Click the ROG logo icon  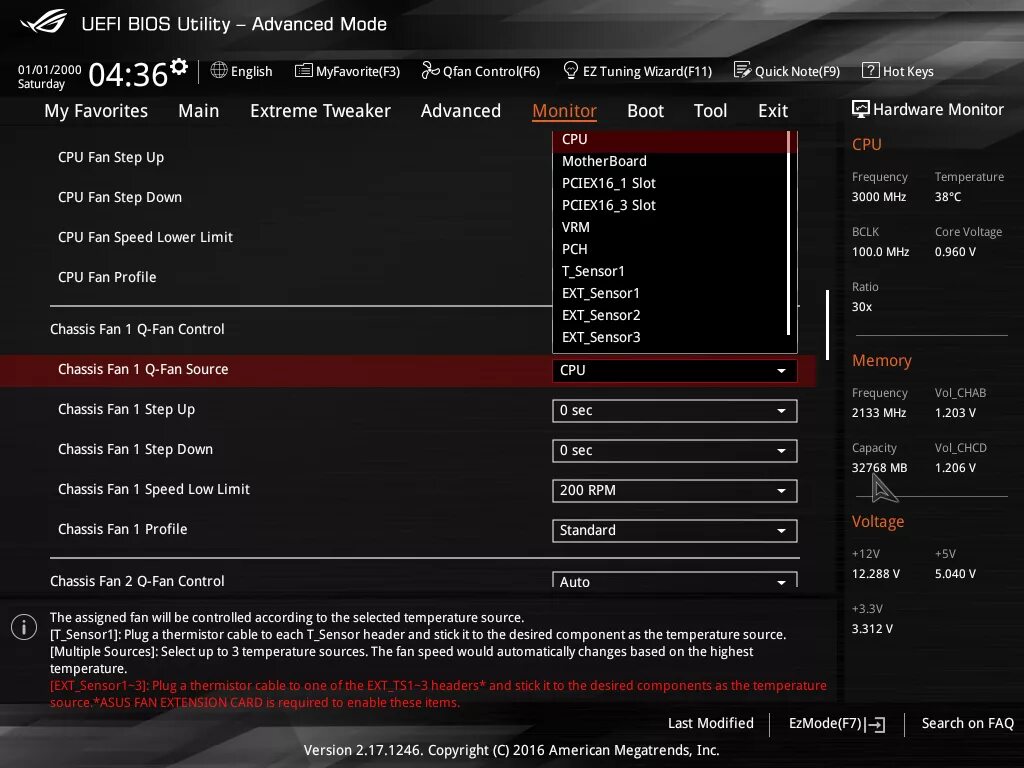(44, 22)
